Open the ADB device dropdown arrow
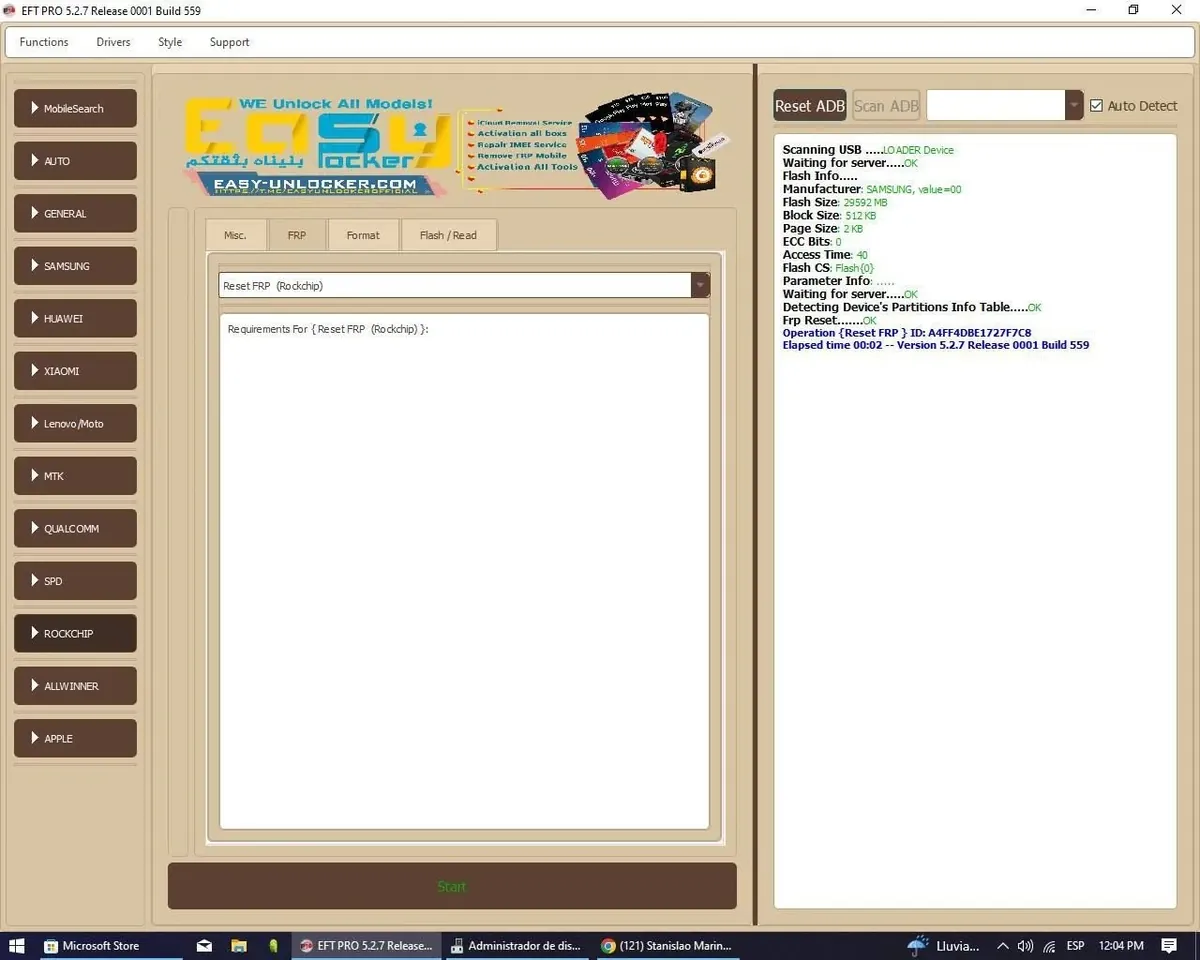This screenshot has width=1200, height=960. click(1074, 105)
